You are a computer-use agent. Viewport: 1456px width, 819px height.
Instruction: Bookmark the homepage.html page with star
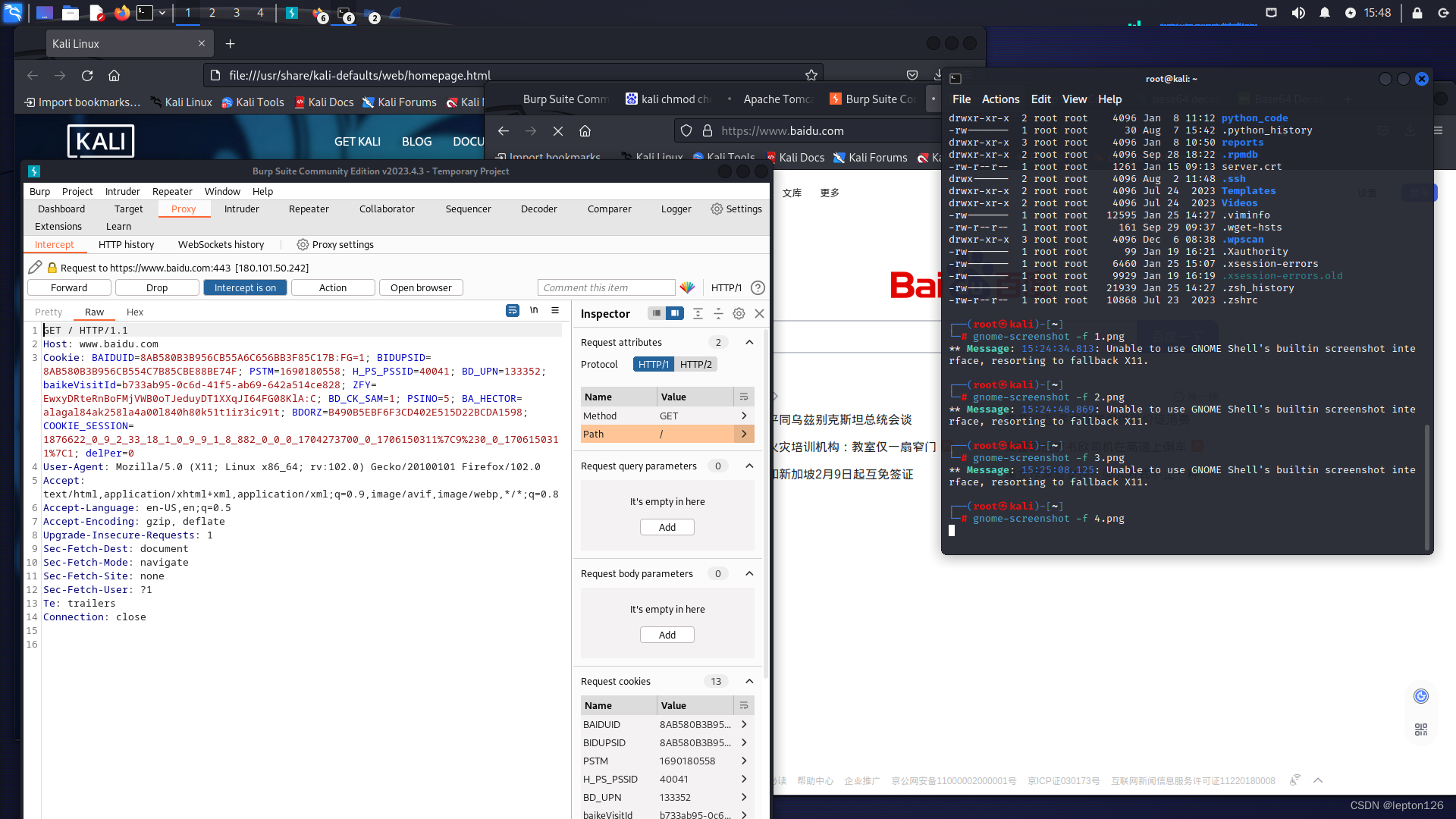[811, 75]
